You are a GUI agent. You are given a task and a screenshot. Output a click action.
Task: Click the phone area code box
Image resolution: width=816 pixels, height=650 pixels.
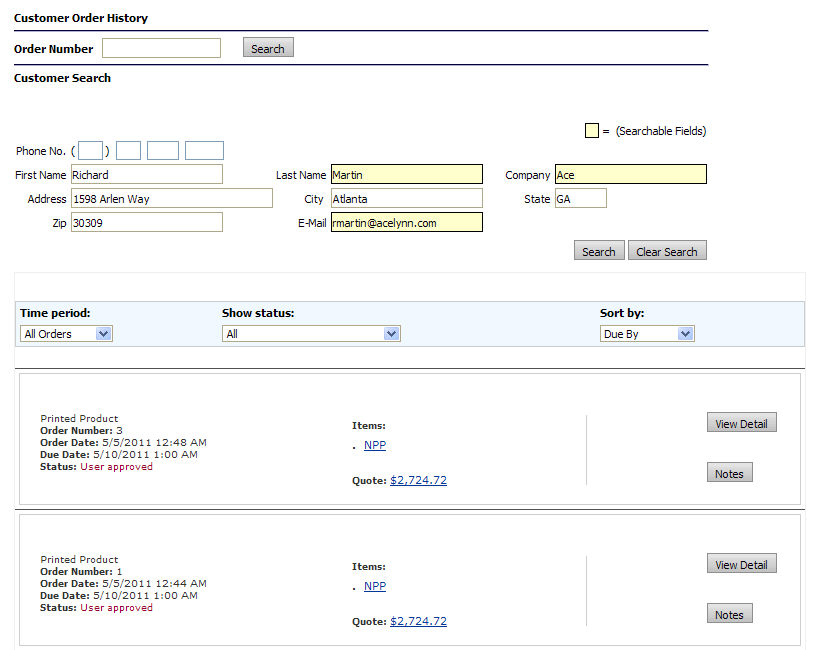coord(90,151)
